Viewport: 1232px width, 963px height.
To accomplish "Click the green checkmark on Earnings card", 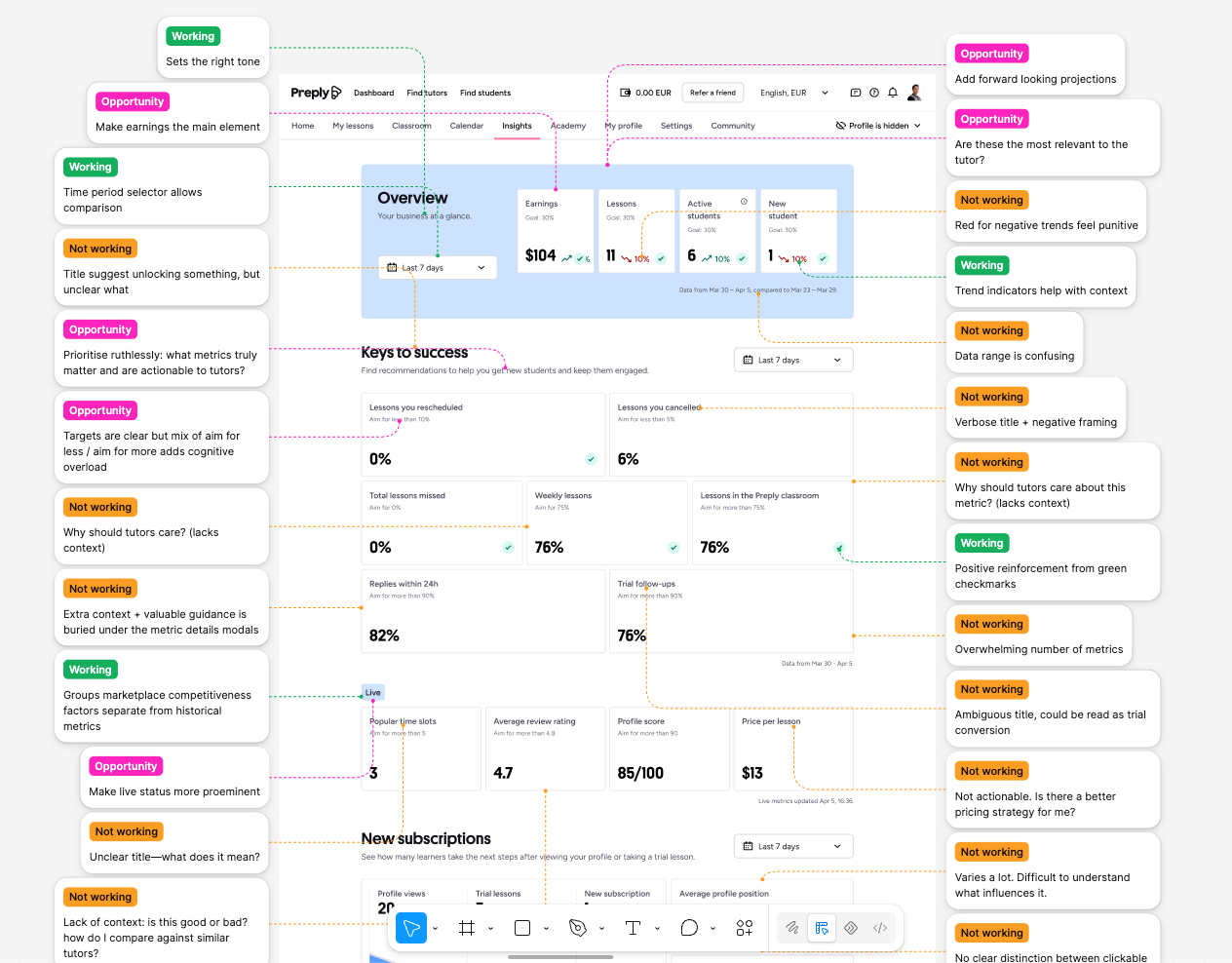I will coord(579,258).
